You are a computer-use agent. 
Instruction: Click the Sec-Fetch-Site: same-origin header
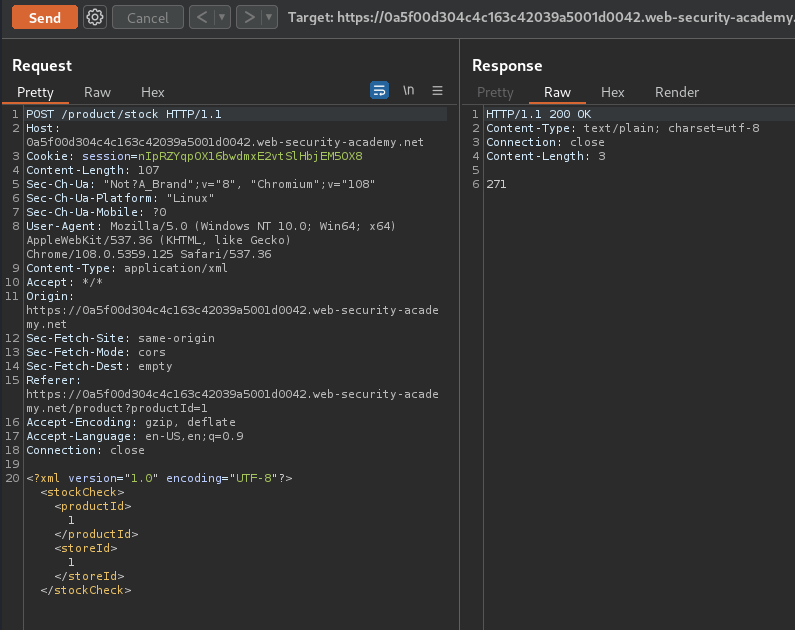pyautogui.click(x=121, y=338)
